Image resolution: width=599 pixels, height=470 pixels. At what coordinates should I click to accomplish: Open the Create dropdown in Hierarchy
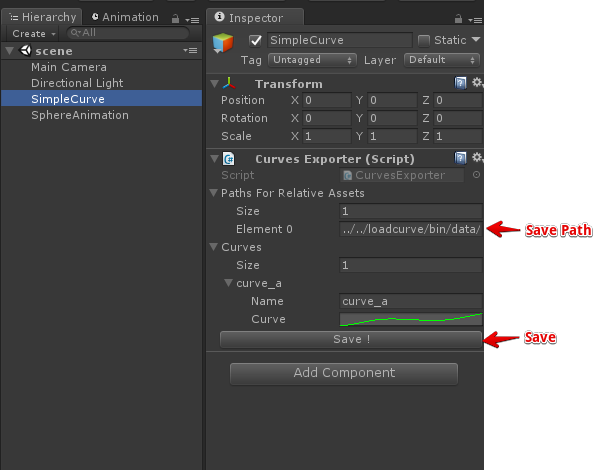pos(33,34)
